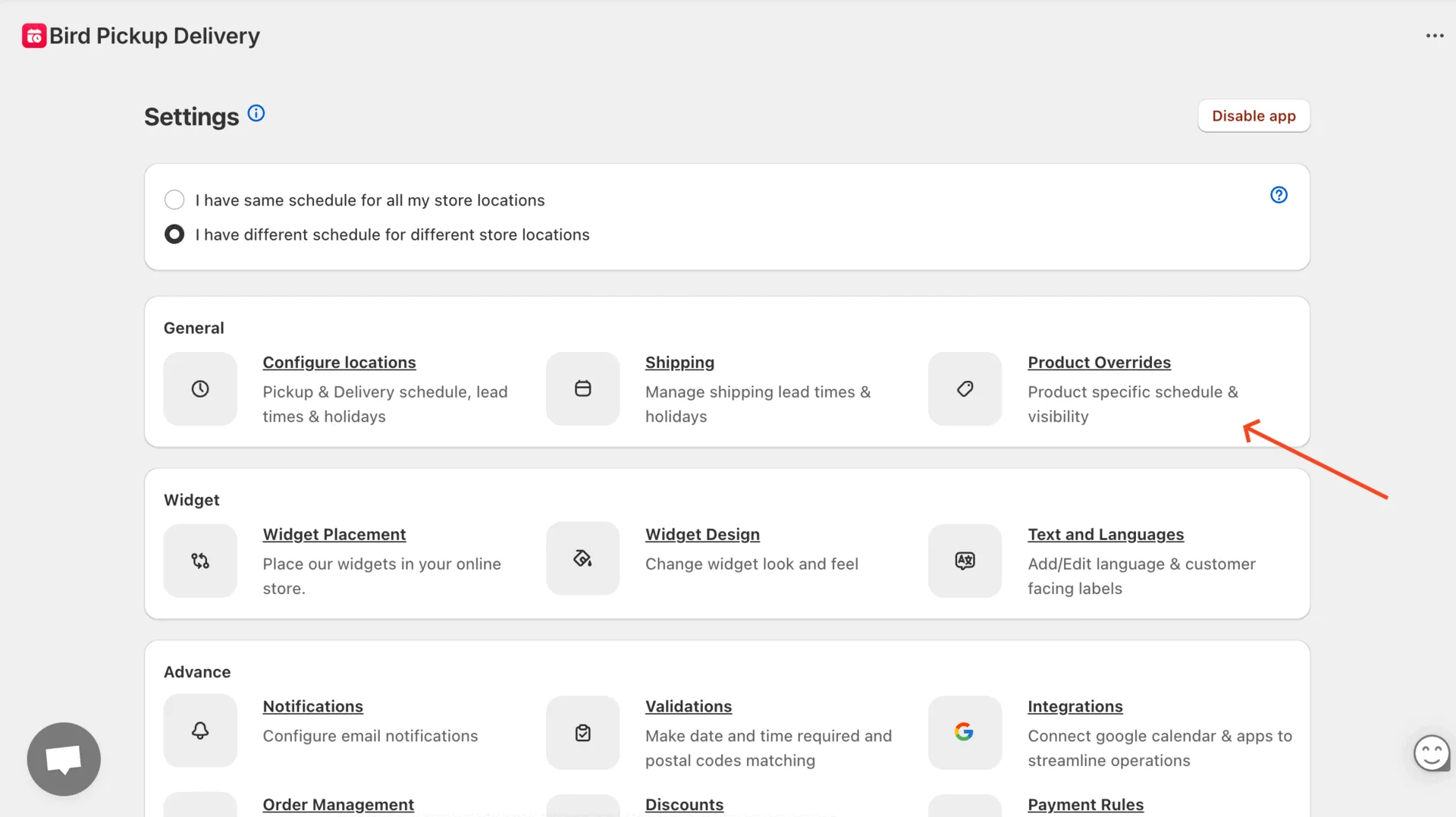
Task: Click the clipboard check Validations icon
Action: (x=582, y=734)
